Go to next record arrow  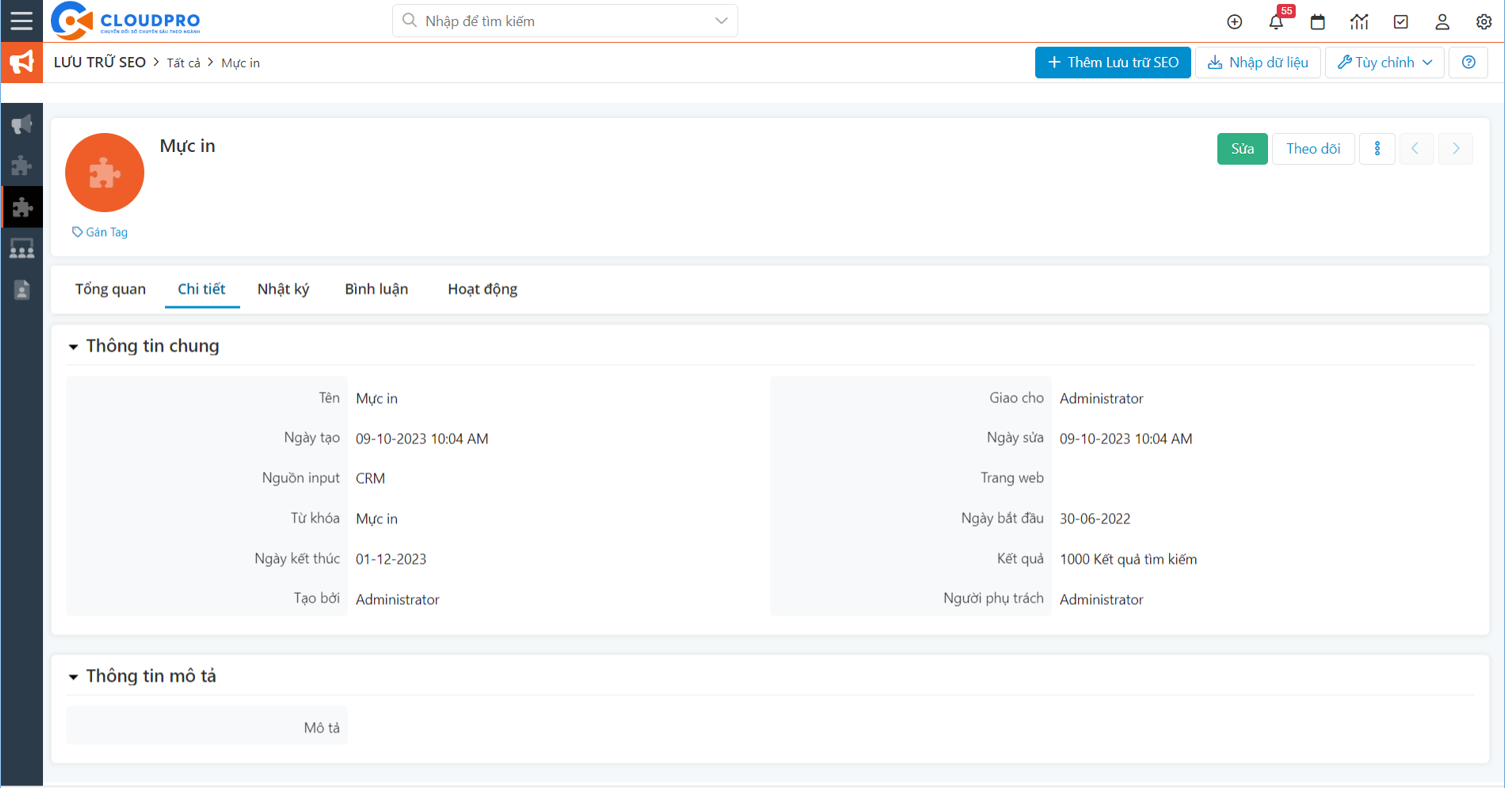tap(1456, 149)
